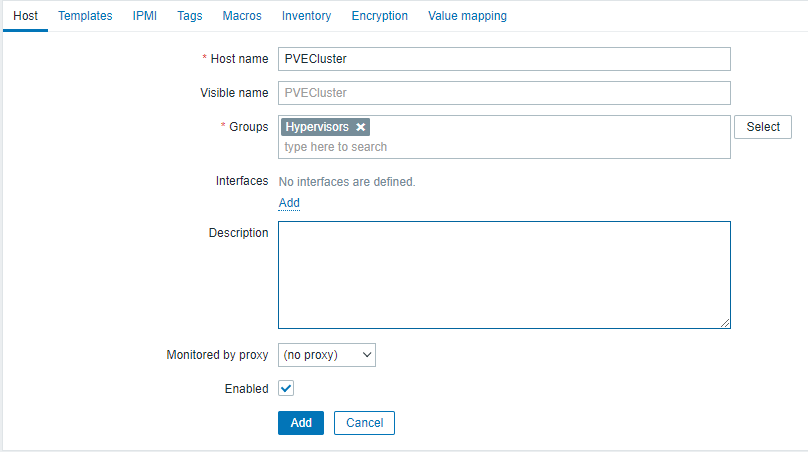This screenshot has height=452, width=808.
Task: Click the Visible name field
Action: (504, 93)
